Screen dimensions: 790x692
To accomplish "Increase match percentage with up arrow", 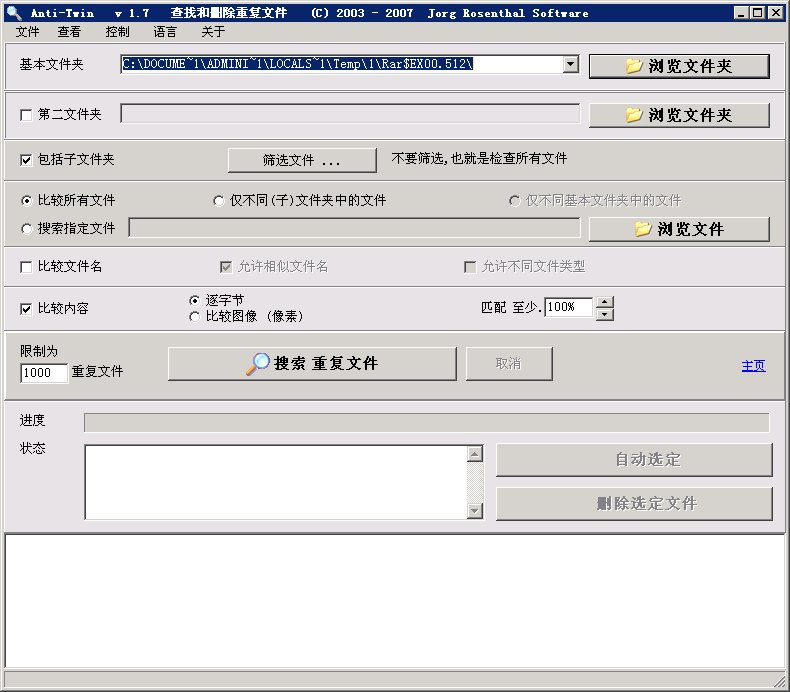I will tap(605, 302).
